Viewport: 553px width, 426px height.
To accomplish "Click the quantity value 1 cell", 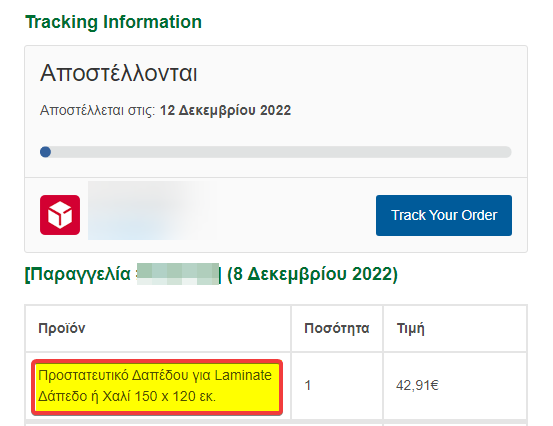I will click(337, 385).
